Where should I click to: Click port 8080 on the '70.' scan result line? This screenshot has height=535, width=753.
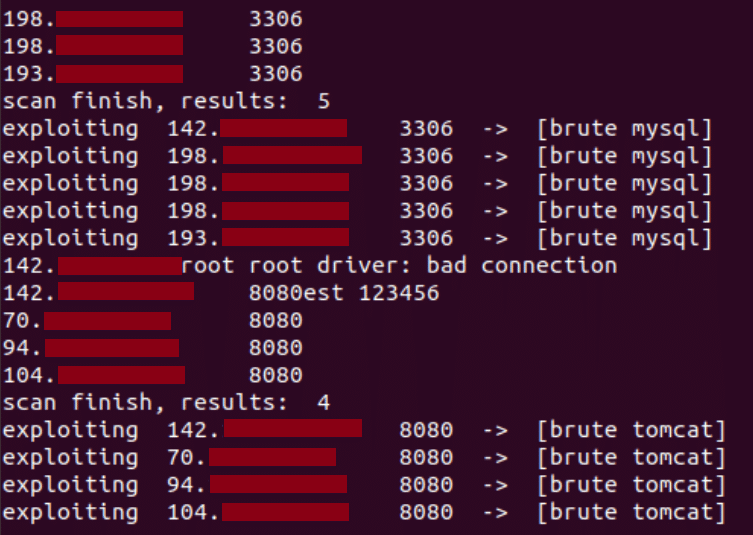[x=275, y=320]
